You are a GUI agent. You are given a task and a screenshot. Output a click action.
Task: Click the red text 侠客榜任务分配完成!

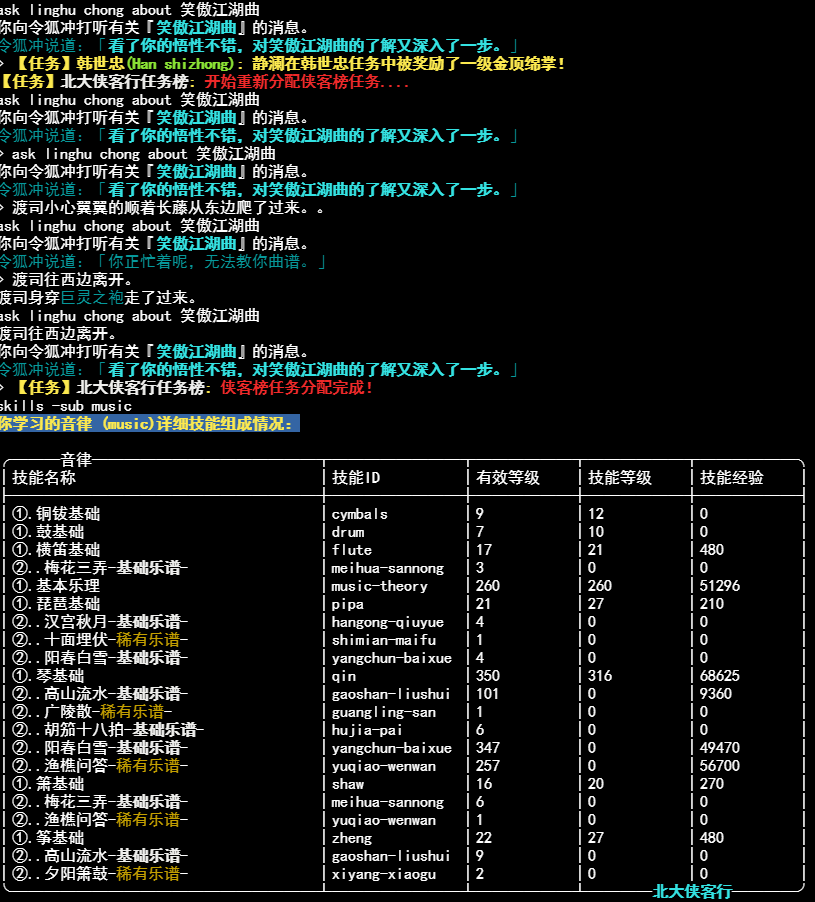click(x=297, y=388)
